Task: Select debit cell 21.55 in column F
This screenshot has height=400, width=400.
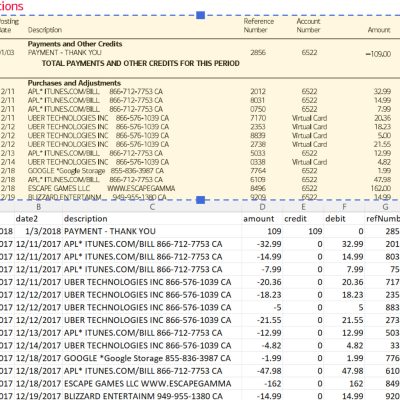Action: pos(344,320)
